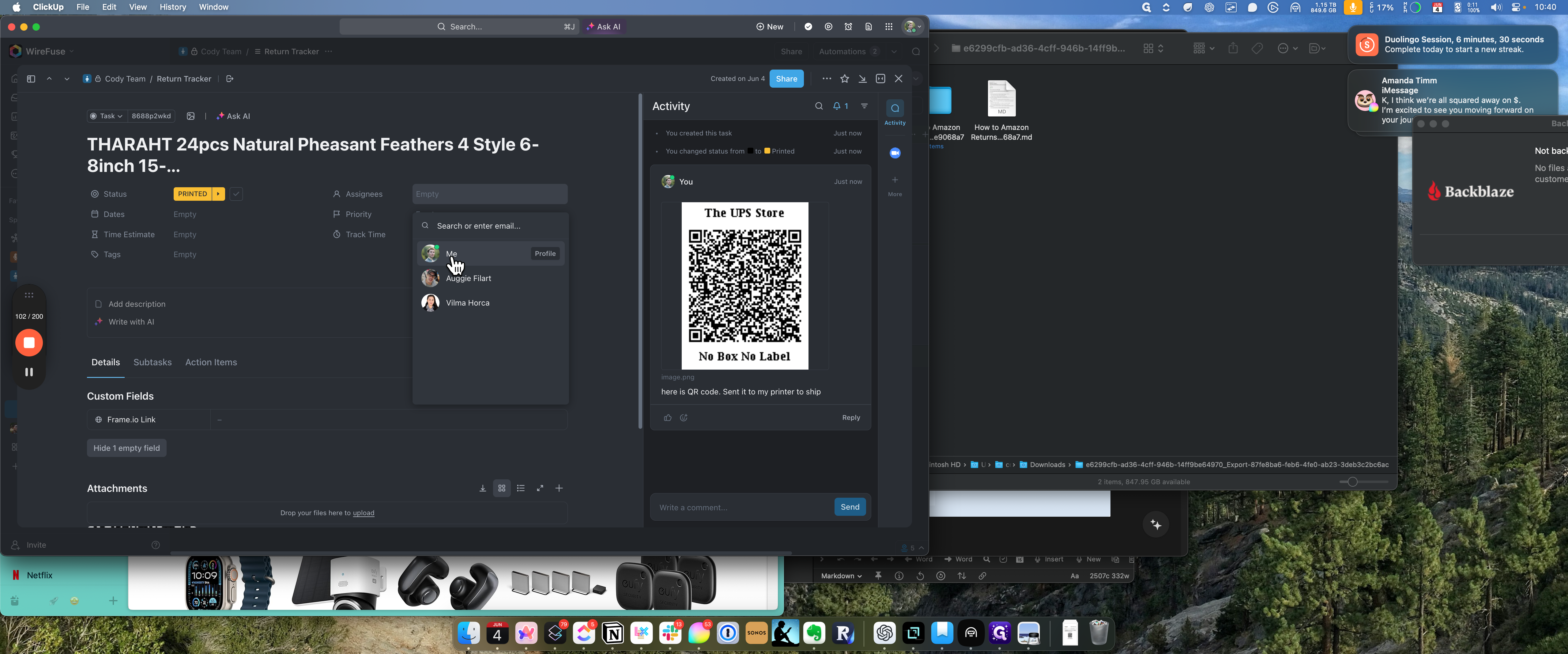This screenshot has height=654, width=1568.
Task: Assign the task to Me
Action: click(491, 253)
